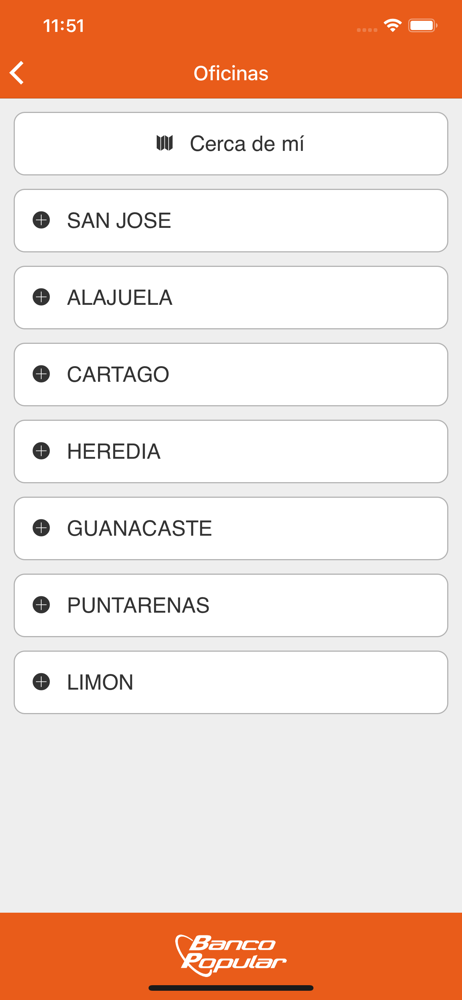462x1000 pixels.
Task: Click the plus icon next to HEREDIA
Action: [41, 452]
